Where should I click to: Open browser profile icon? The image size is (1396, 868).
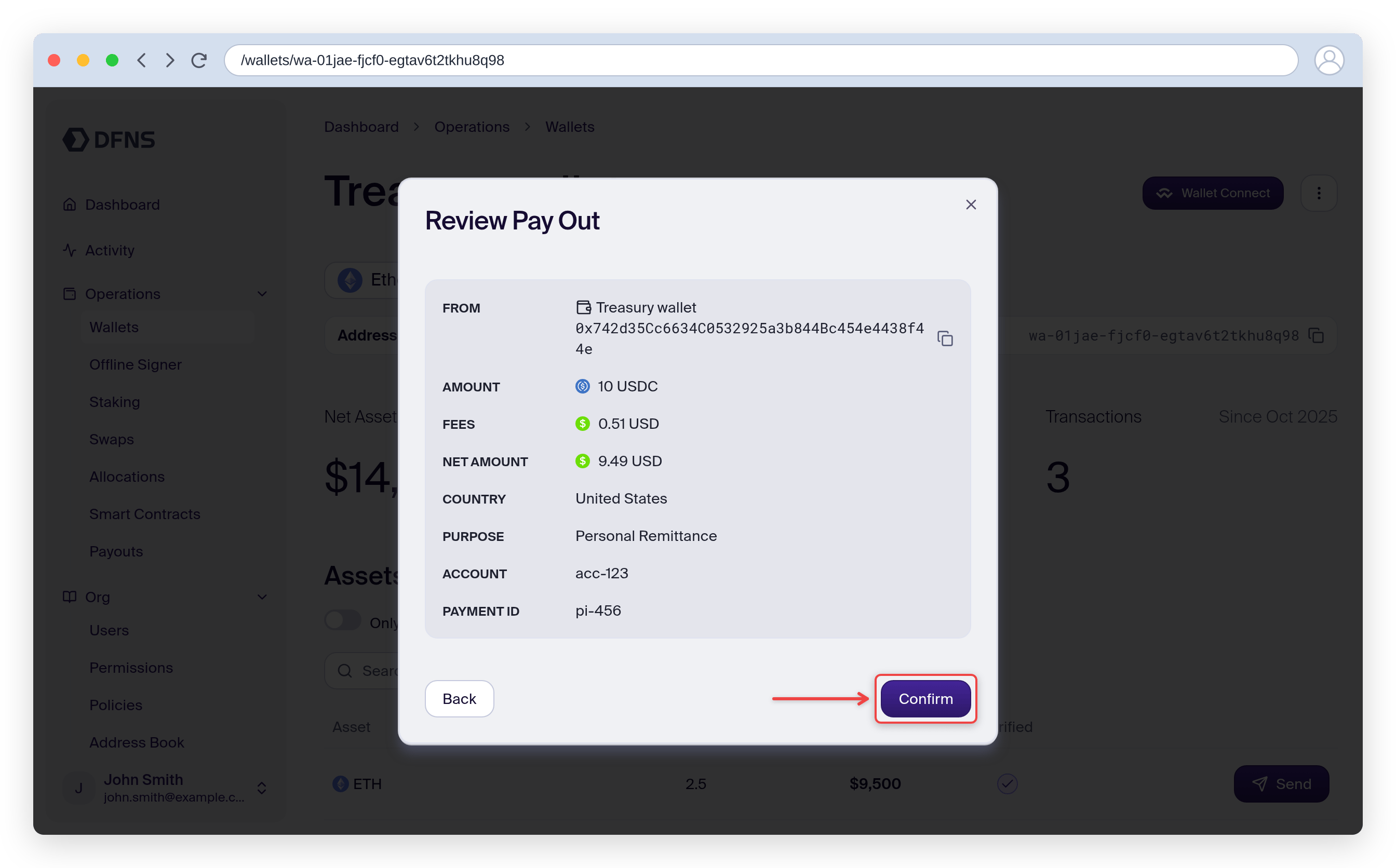coord(1329,60)
